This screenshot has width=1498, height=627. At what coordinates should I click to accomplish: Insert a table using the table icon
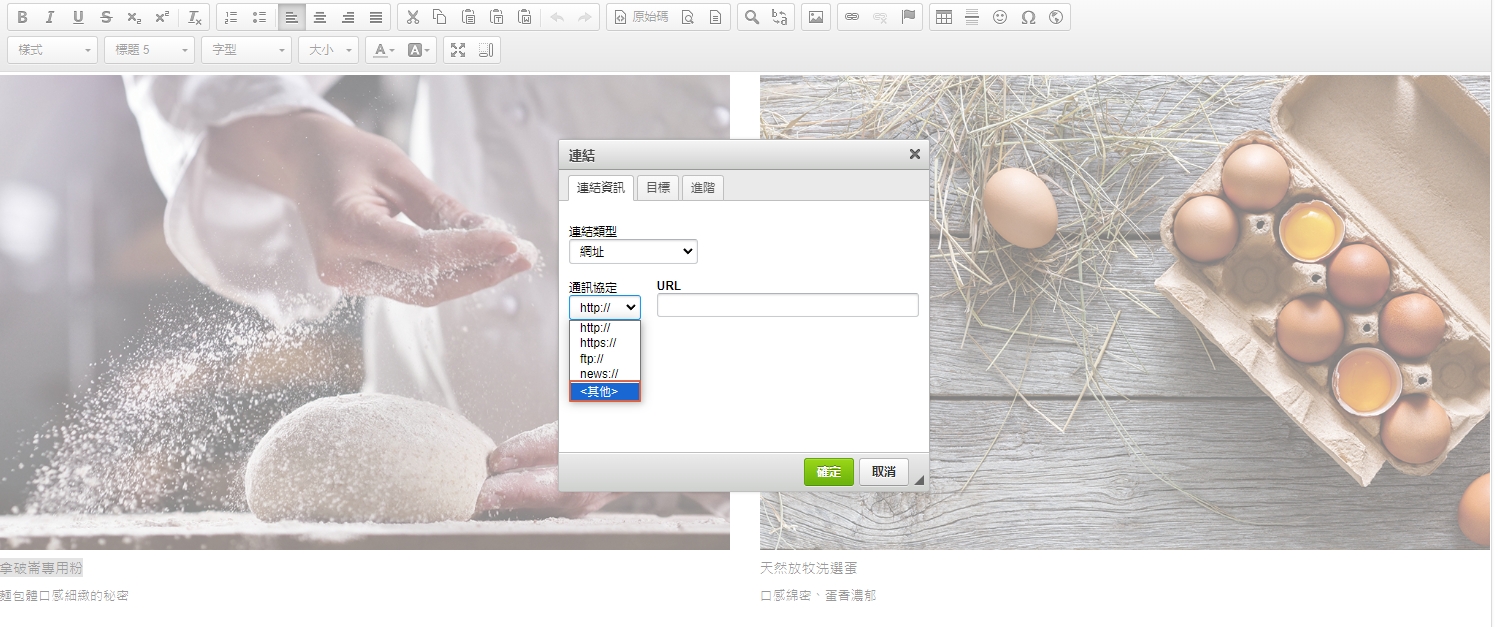(943, 17)
